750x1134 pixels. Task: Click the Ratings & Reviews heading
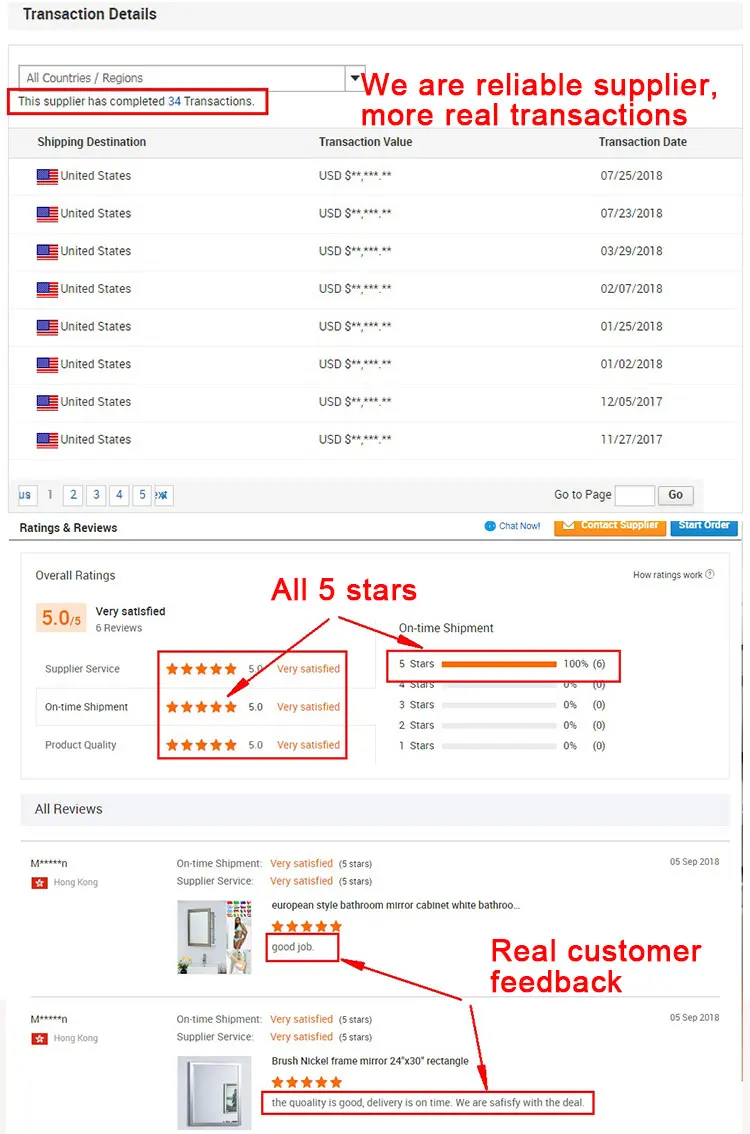coord(68,528)
